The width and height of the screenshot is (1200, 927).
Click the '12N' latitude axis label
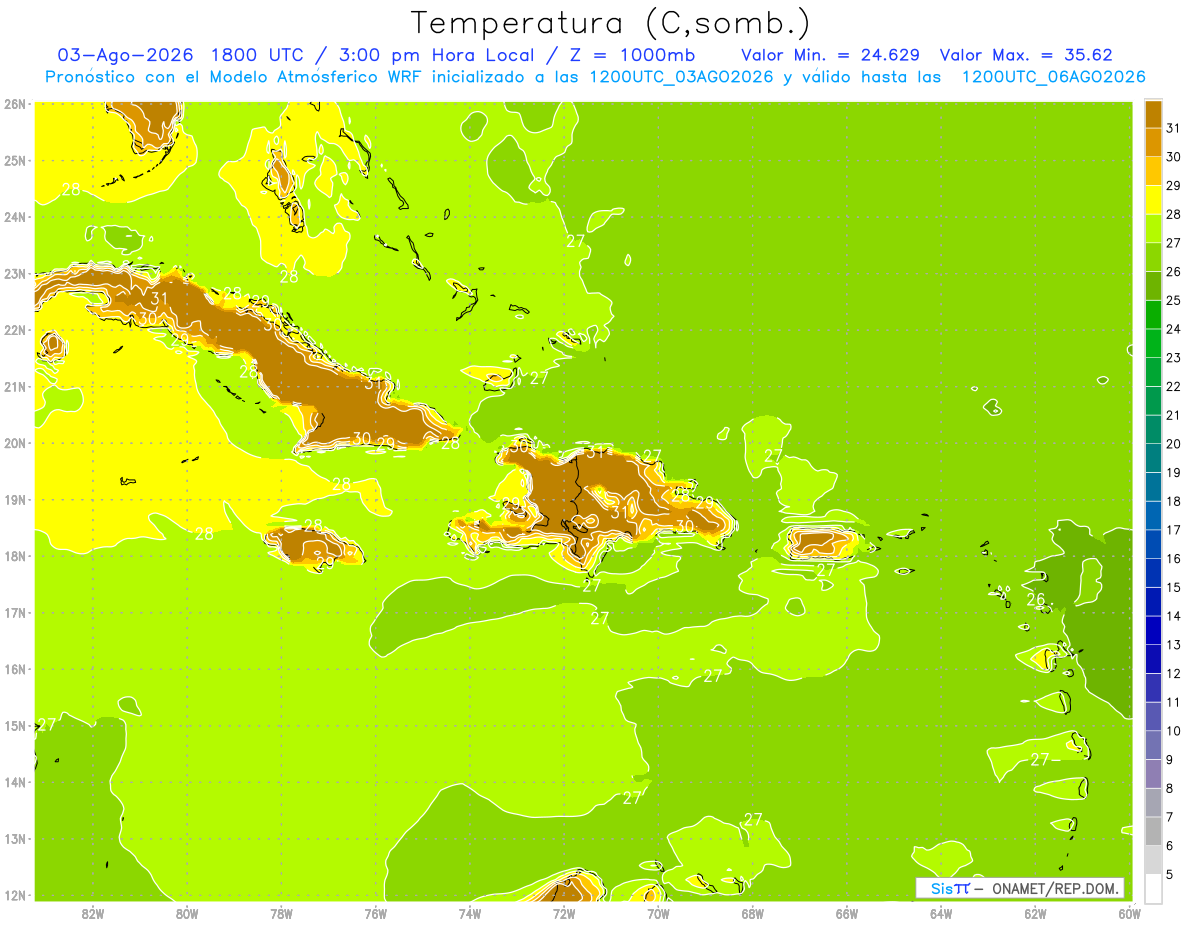pyautogui.click(x=15, y=895)
